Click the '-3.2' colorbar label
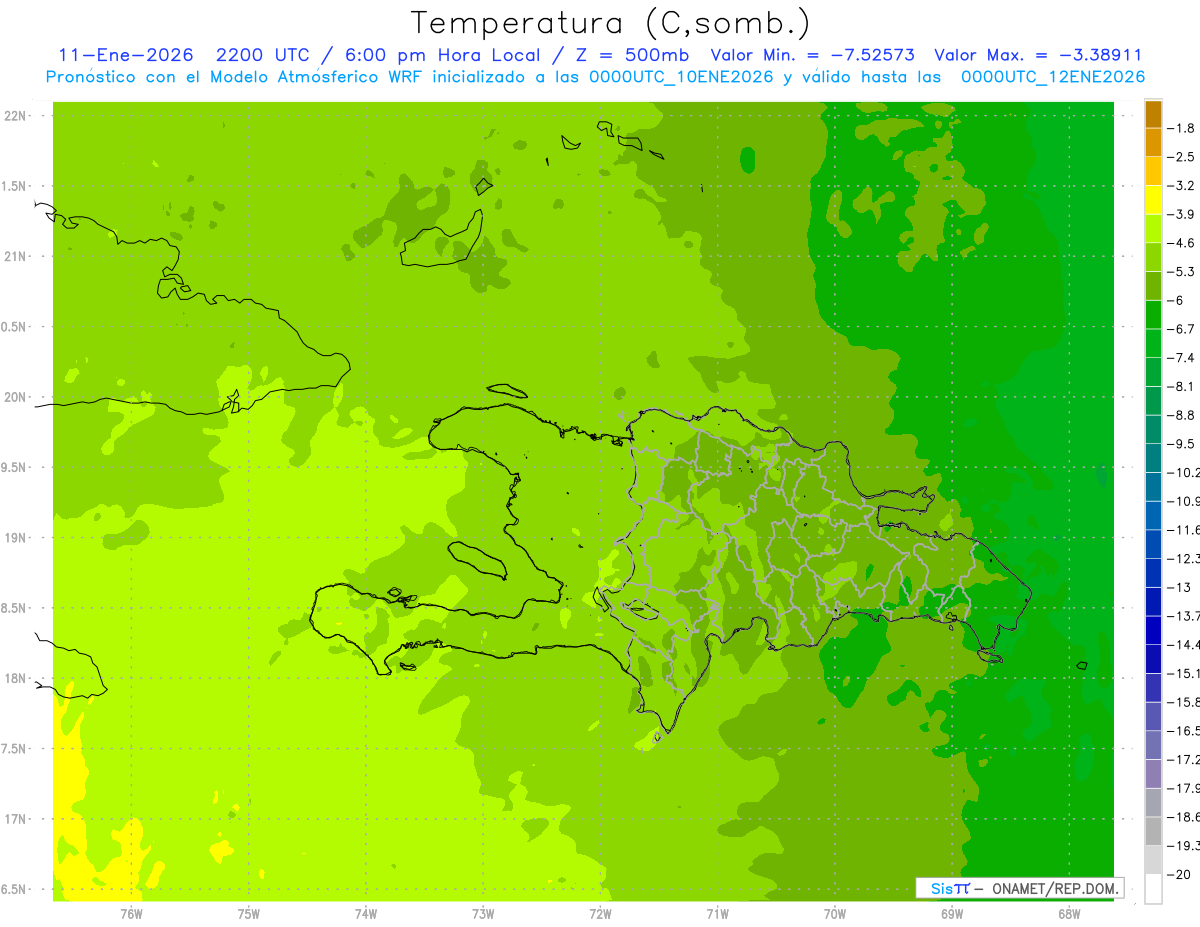The width and height of the screenshot is (1200, 927). (x=1181, y=186)
